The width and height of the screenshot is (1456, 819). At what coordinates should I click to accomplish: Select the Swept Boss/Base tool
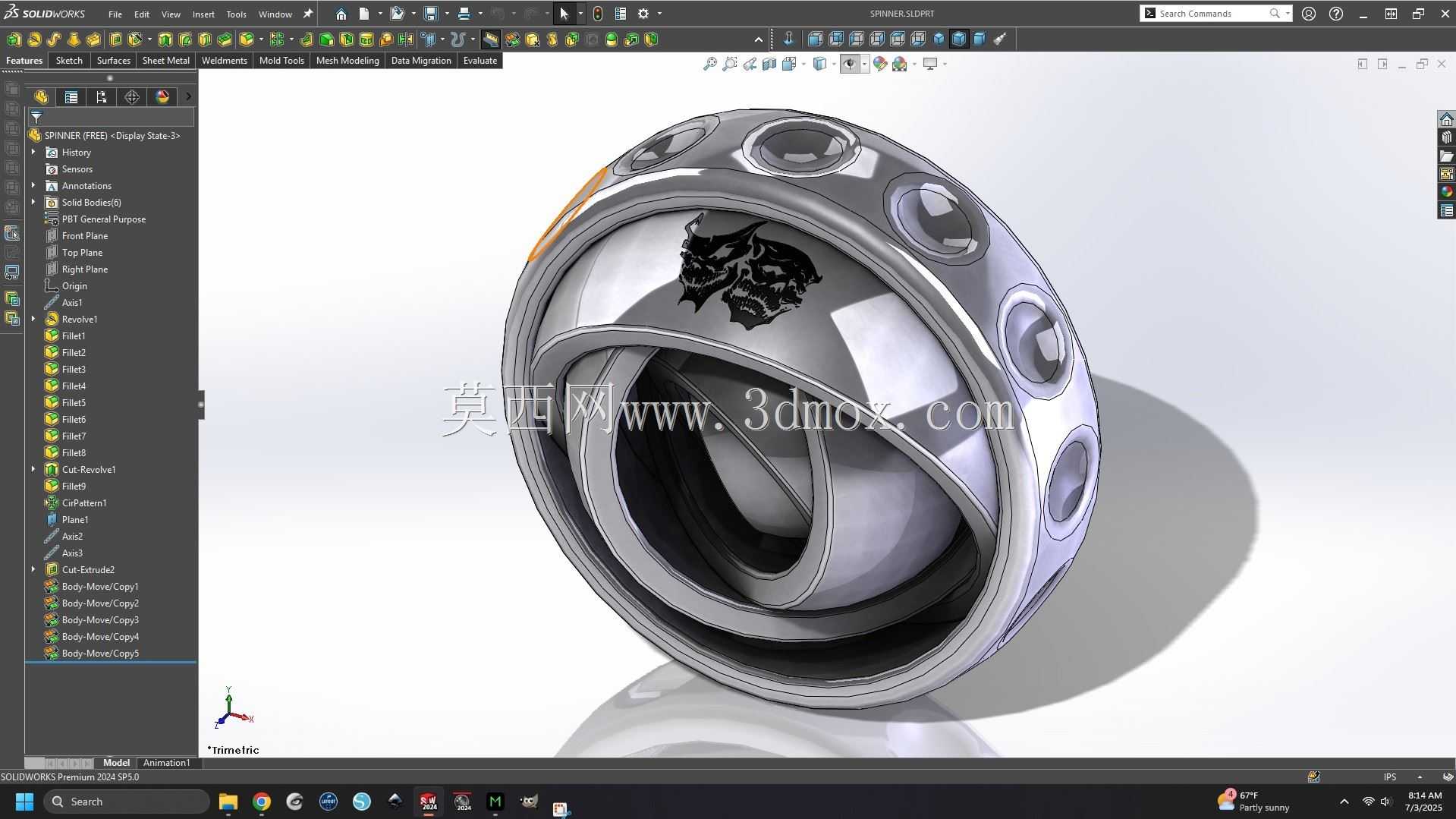(x=54, y=39)
